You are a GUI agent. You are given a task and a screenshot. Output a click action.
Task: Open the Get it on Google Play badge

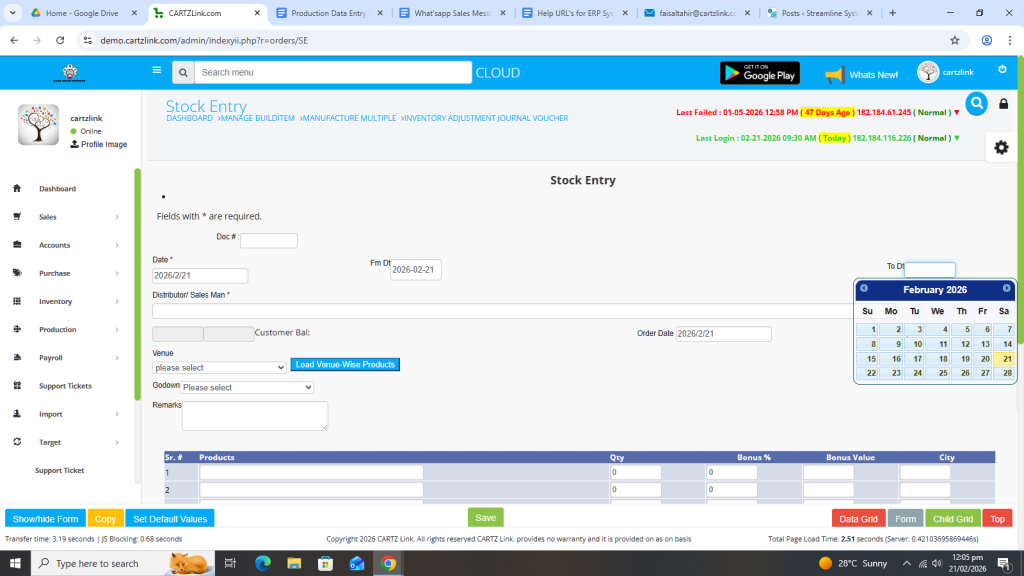point(759,72)
